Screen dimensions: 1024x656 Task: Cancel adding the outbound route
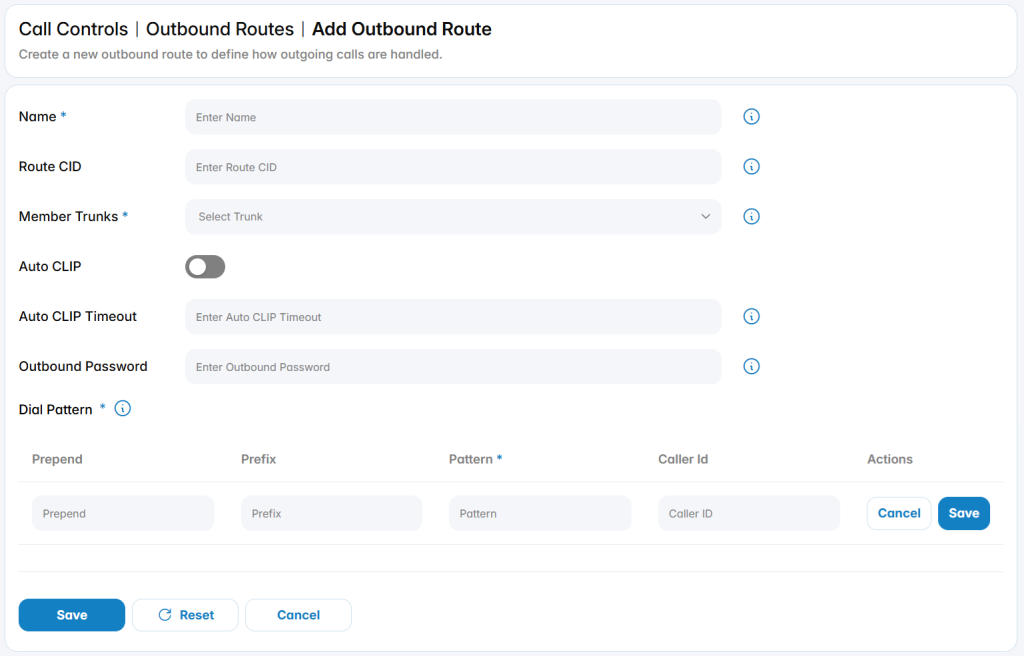tap(298, 615)
